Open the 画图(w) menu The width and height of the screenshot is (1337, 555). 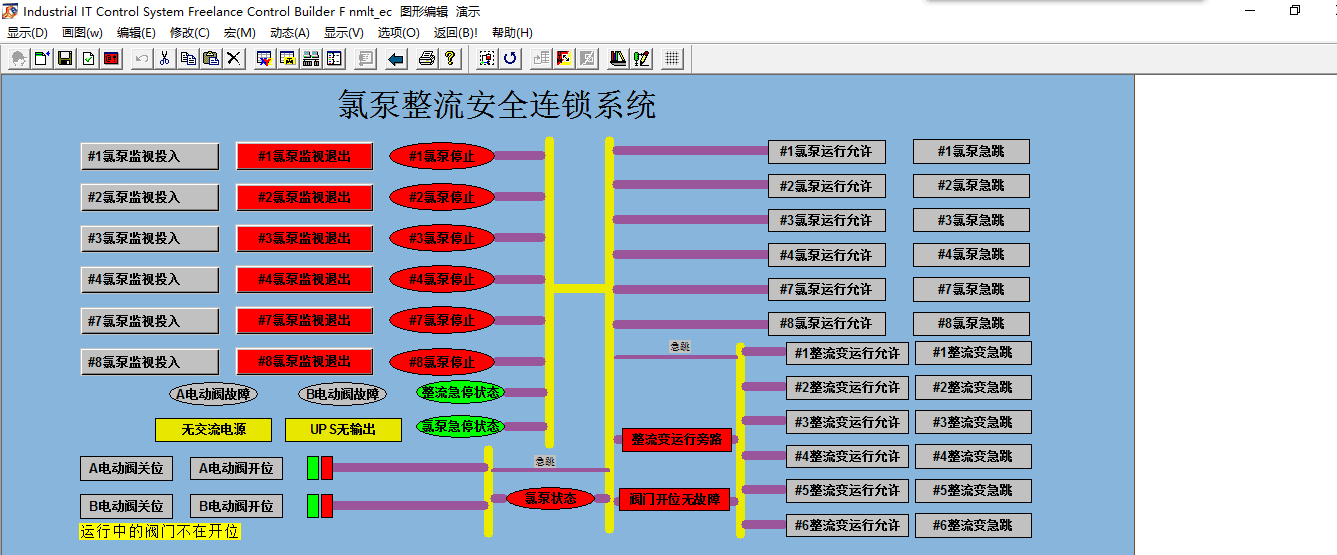82,33
